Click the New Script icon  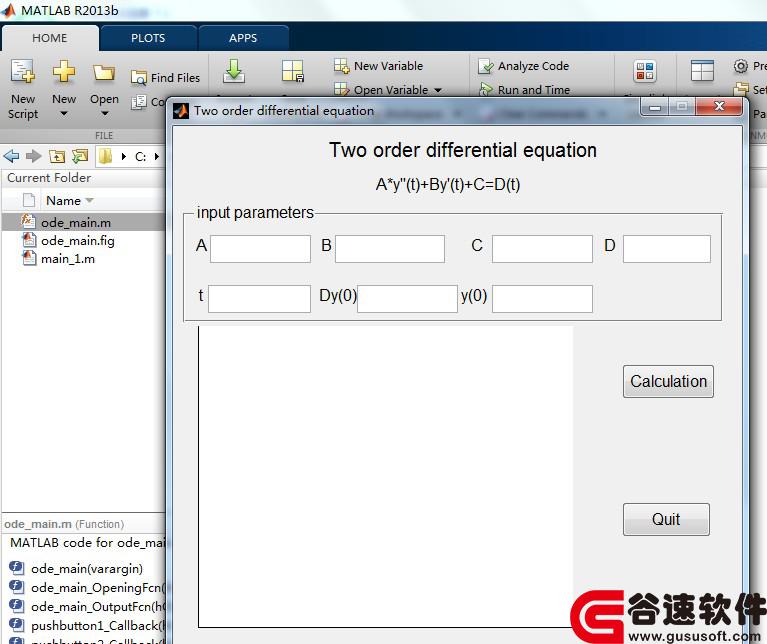[23, 71]
